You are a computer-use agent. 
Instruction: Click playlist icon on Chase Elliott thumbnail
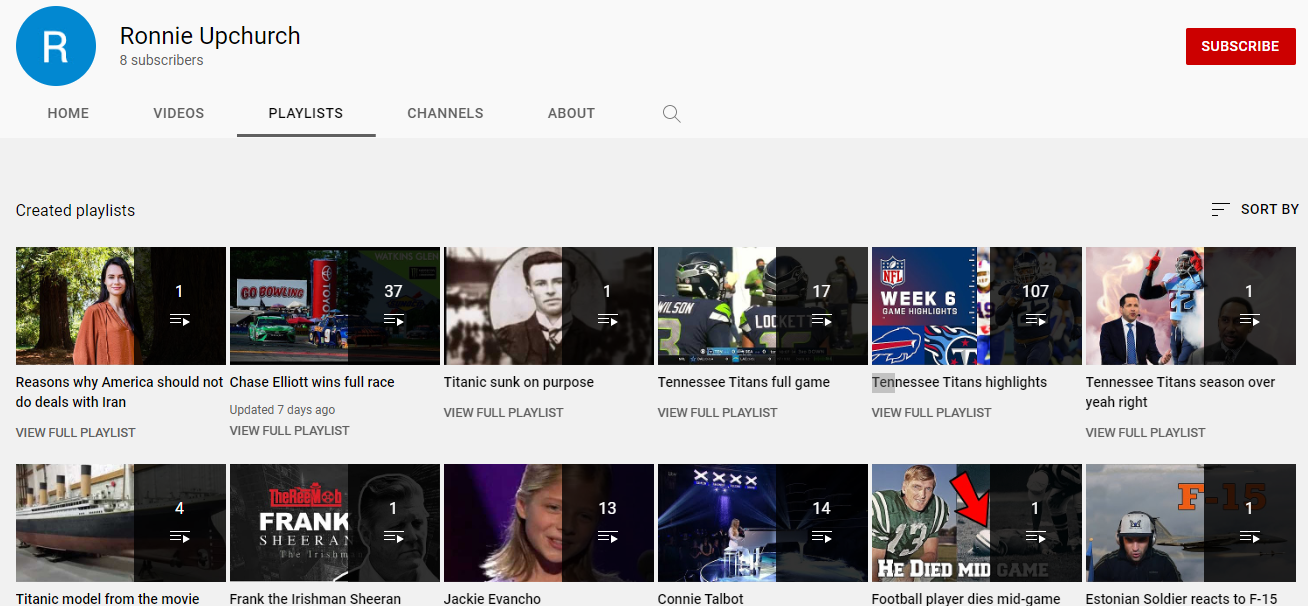click(x=393, y=320)
